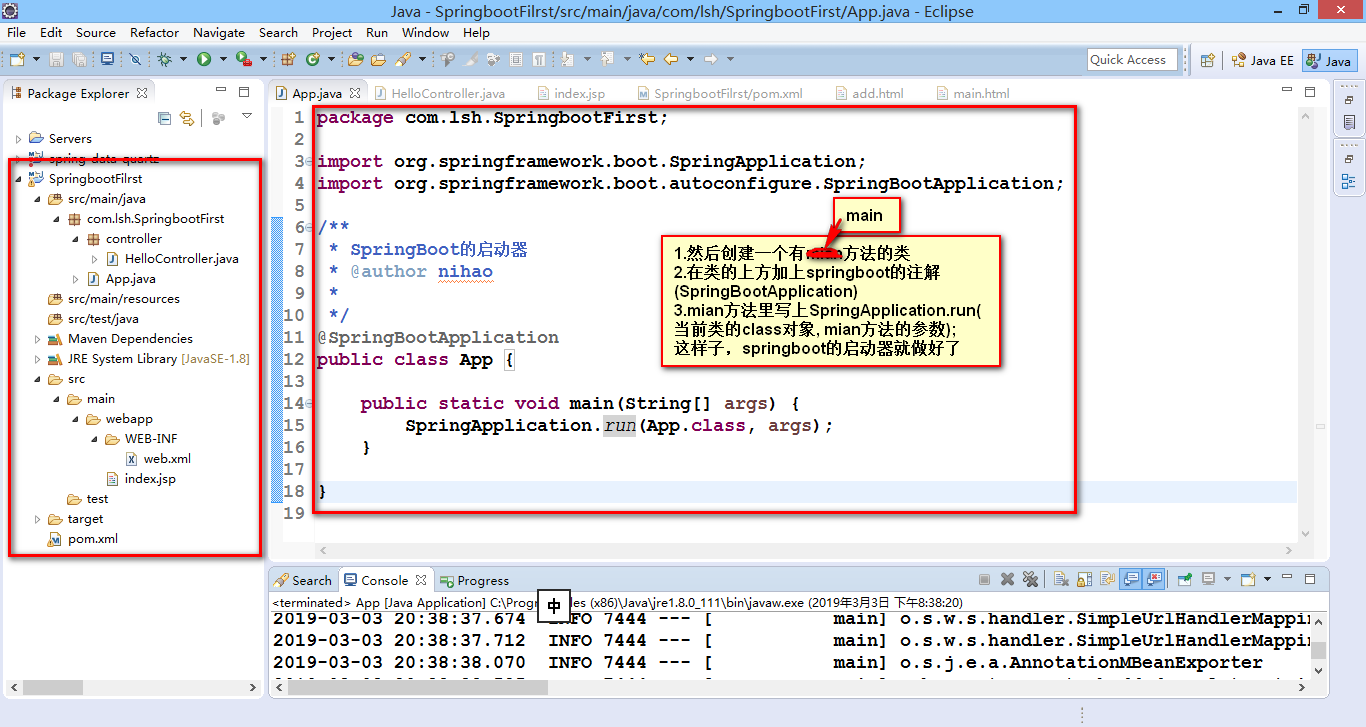This screenshot has width=1366, height=727.
Task: Open the Debug configurations dropdown arrow
Action: click(183, 60)
